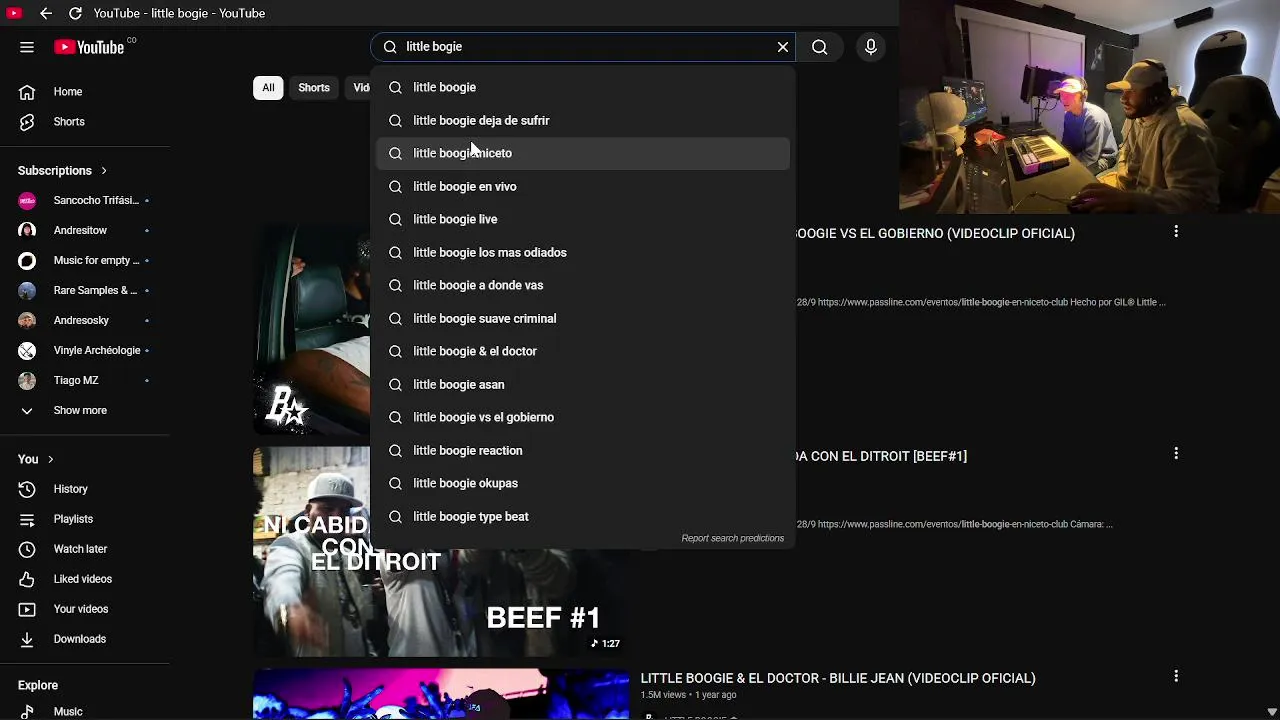Open options menu for Beef #1 video

click(1176, 454)
